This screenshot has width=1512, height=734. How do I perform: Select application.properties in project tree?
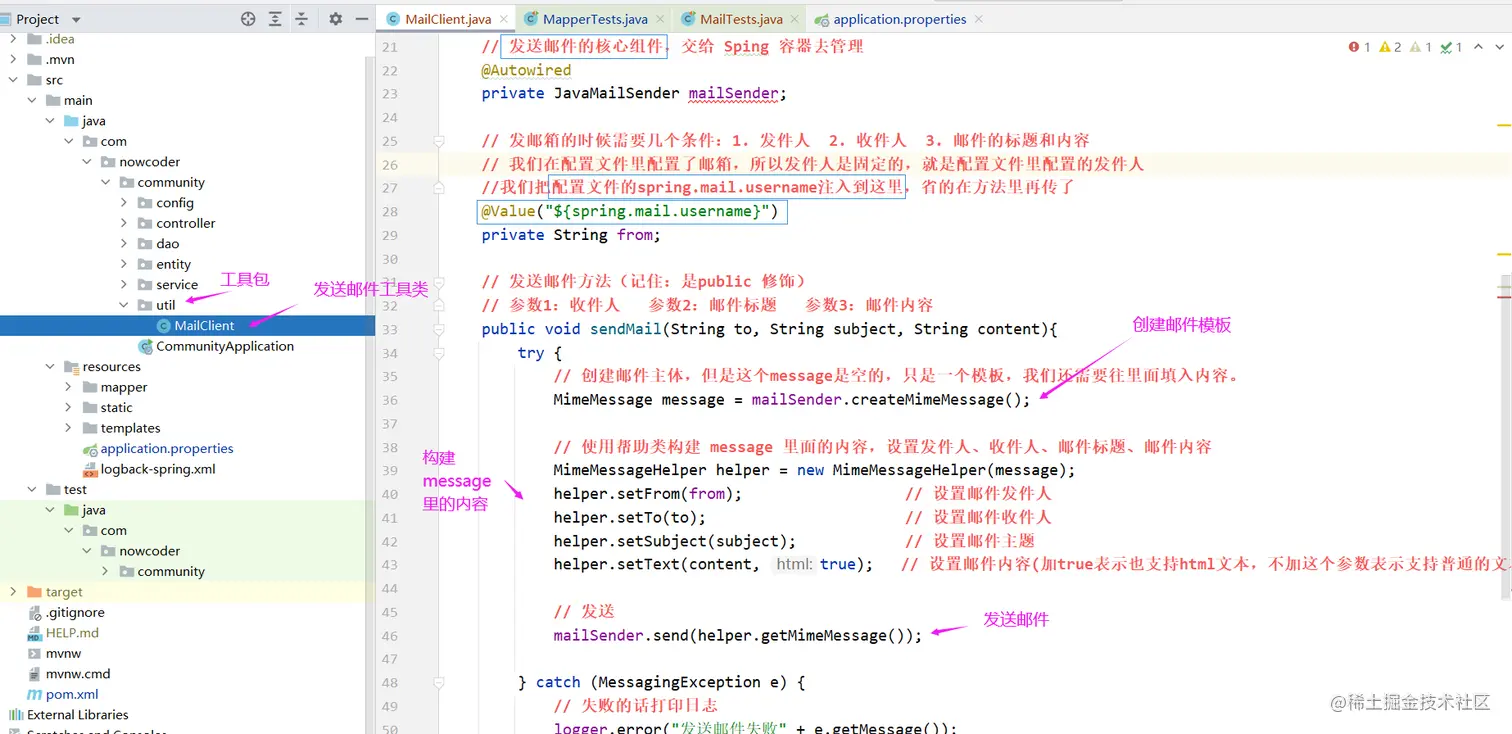(x=166, y=449)
